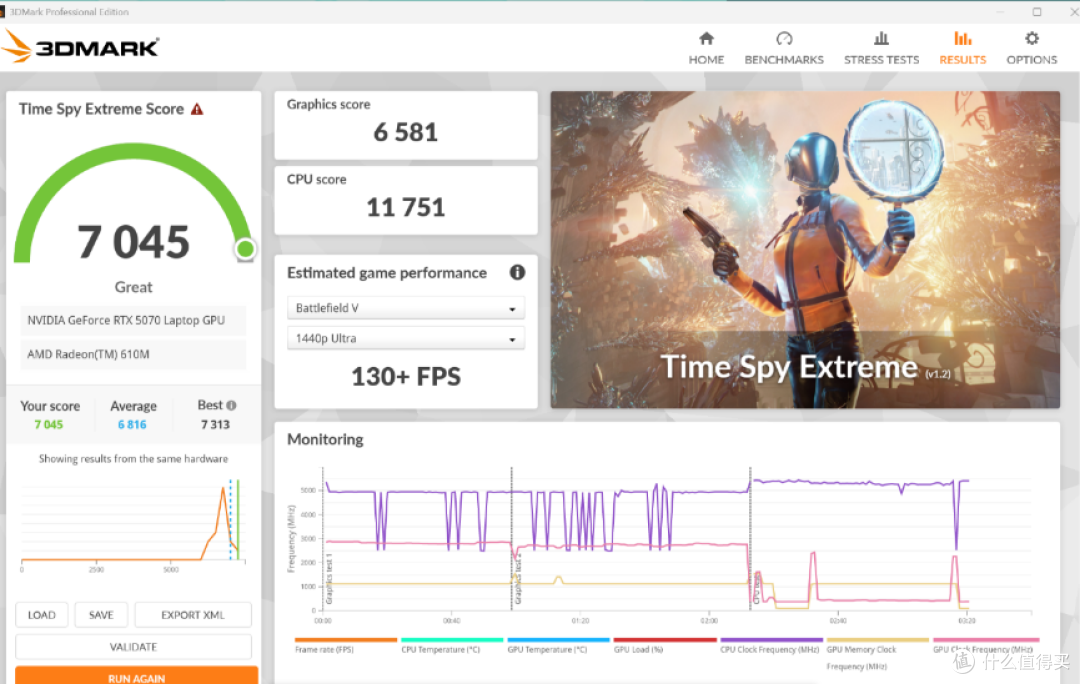Click the CPU score value 11 751
This screenshot has width=1080, height=684.
[x=406, y=207]
